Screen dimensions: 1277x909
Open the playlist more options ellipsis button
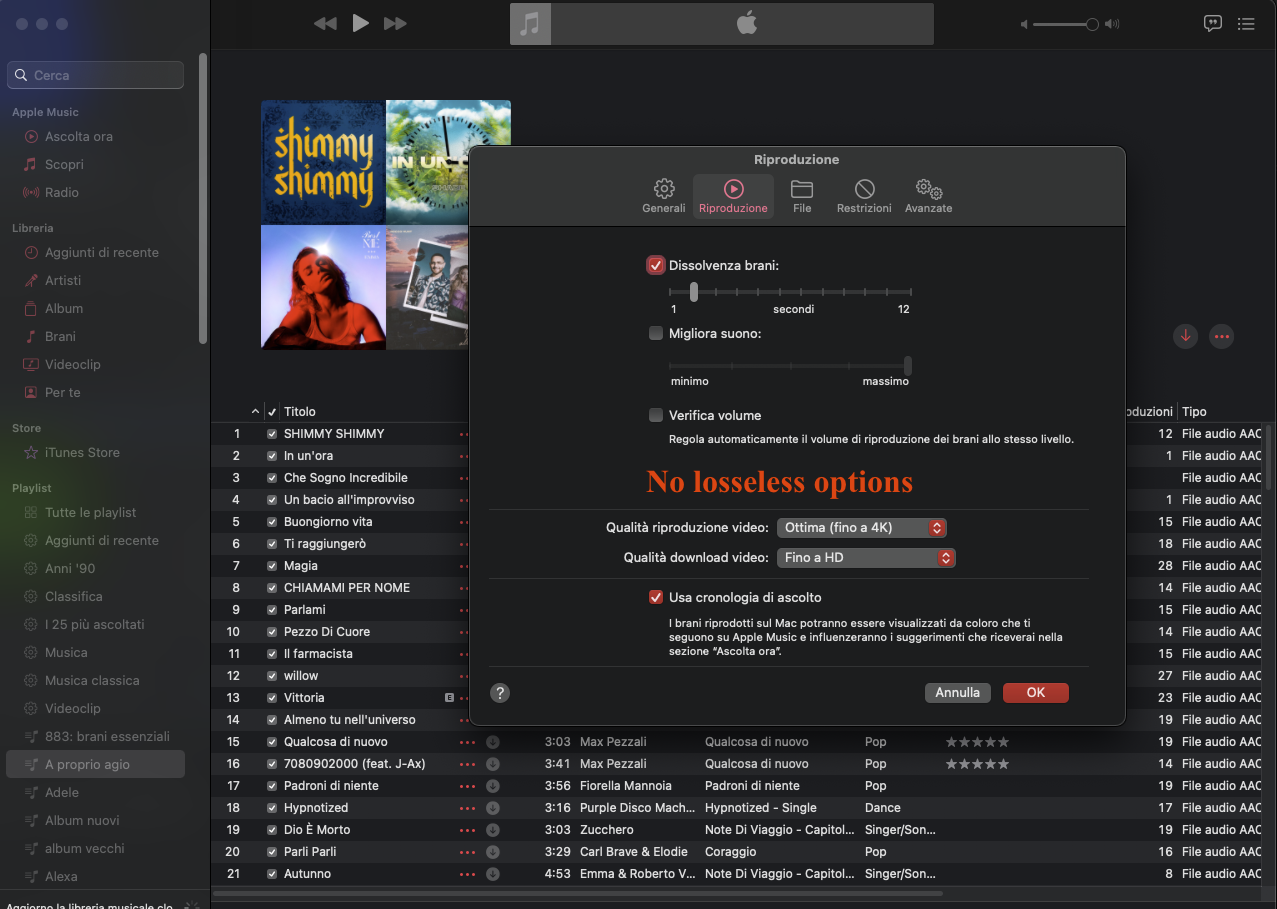point(1221,336)
